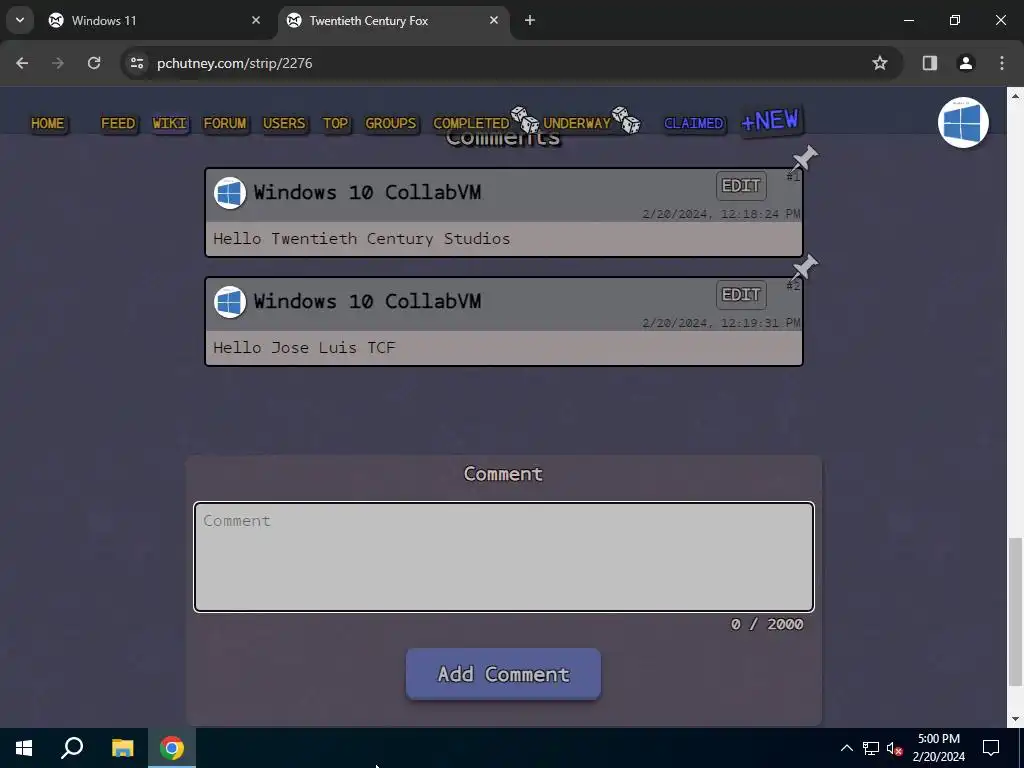Open the CLAIMED strips link
Image resolution: width=1024 pixels, height=768 pixels.
[694, 123]
